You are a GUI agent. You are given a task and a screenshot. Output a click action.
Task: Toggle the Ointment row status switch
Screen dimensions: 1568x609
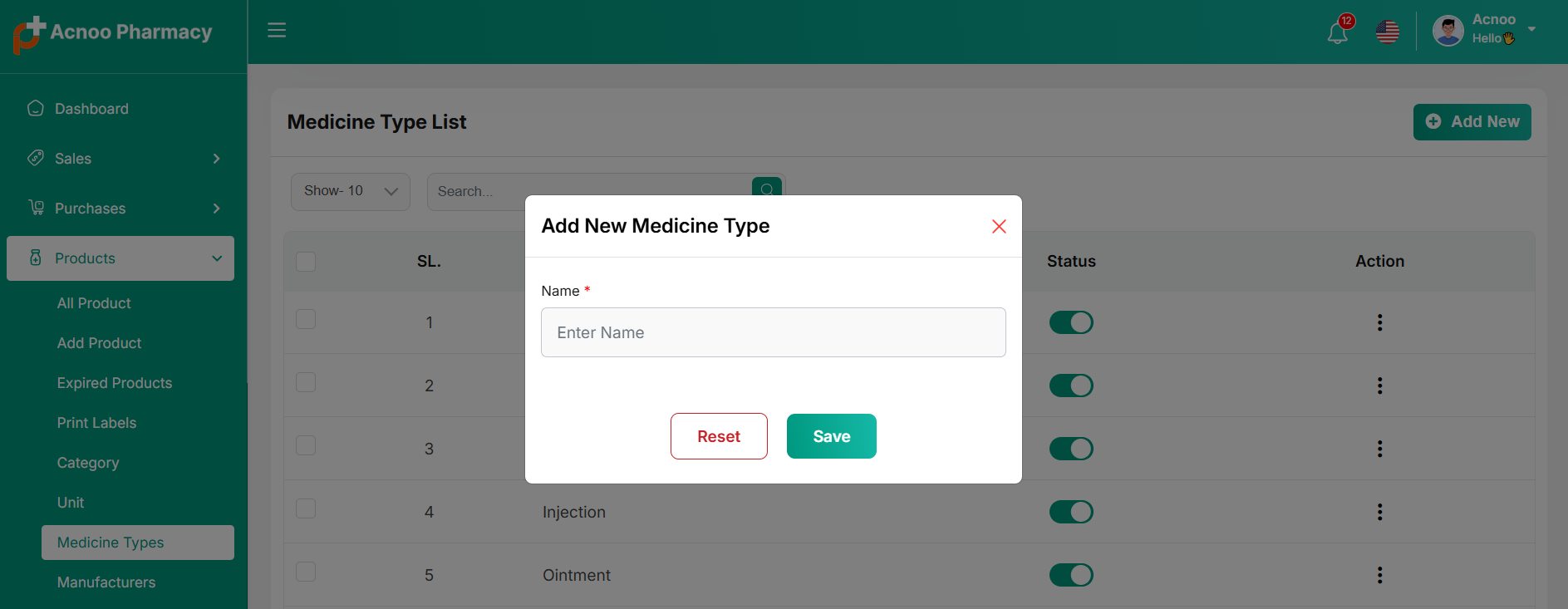1071,575
